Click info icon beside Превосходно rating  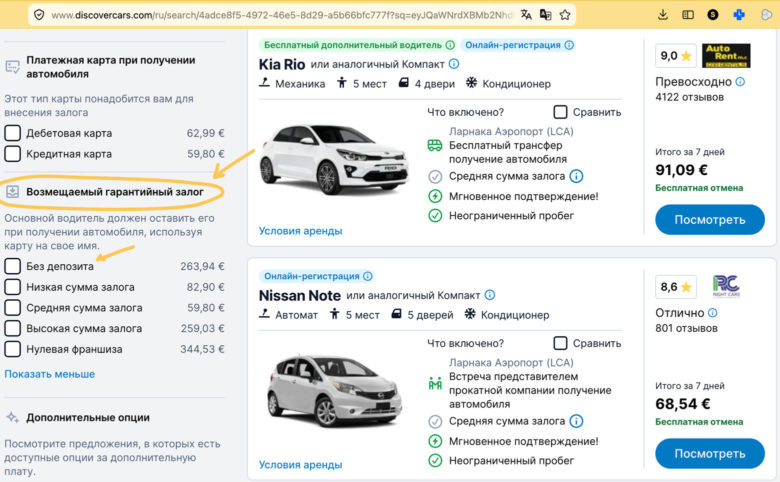(740, 82)
